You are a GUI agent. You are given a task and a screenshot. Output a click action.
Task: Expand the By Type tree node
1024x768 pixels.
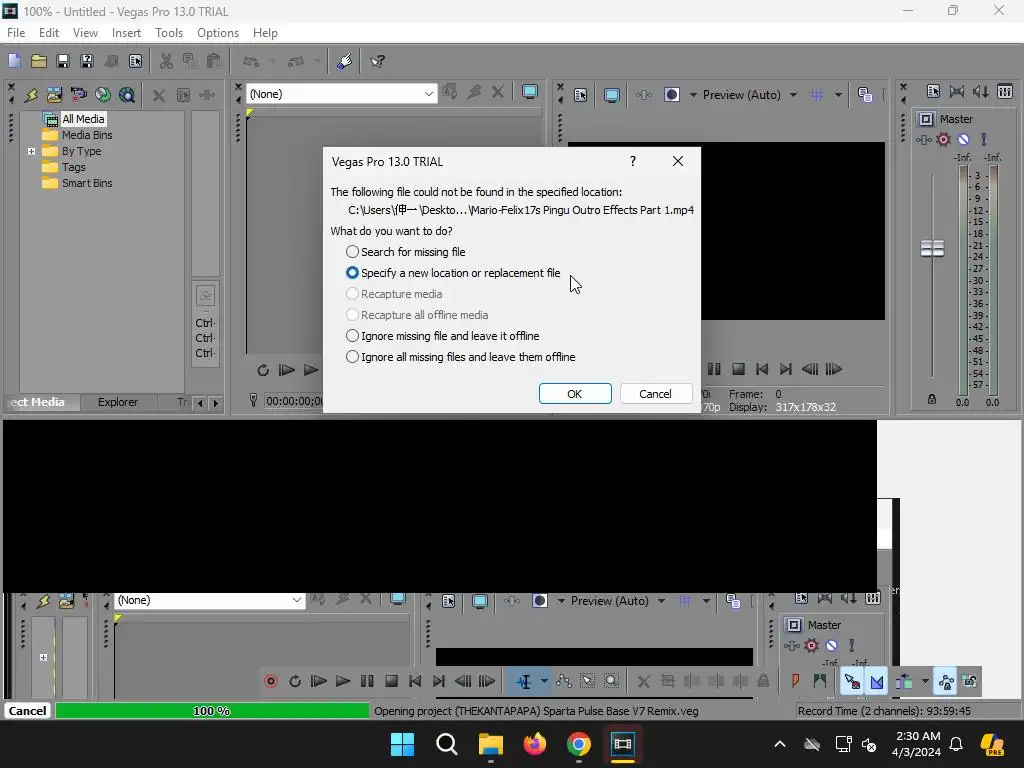tap(31, 151)
